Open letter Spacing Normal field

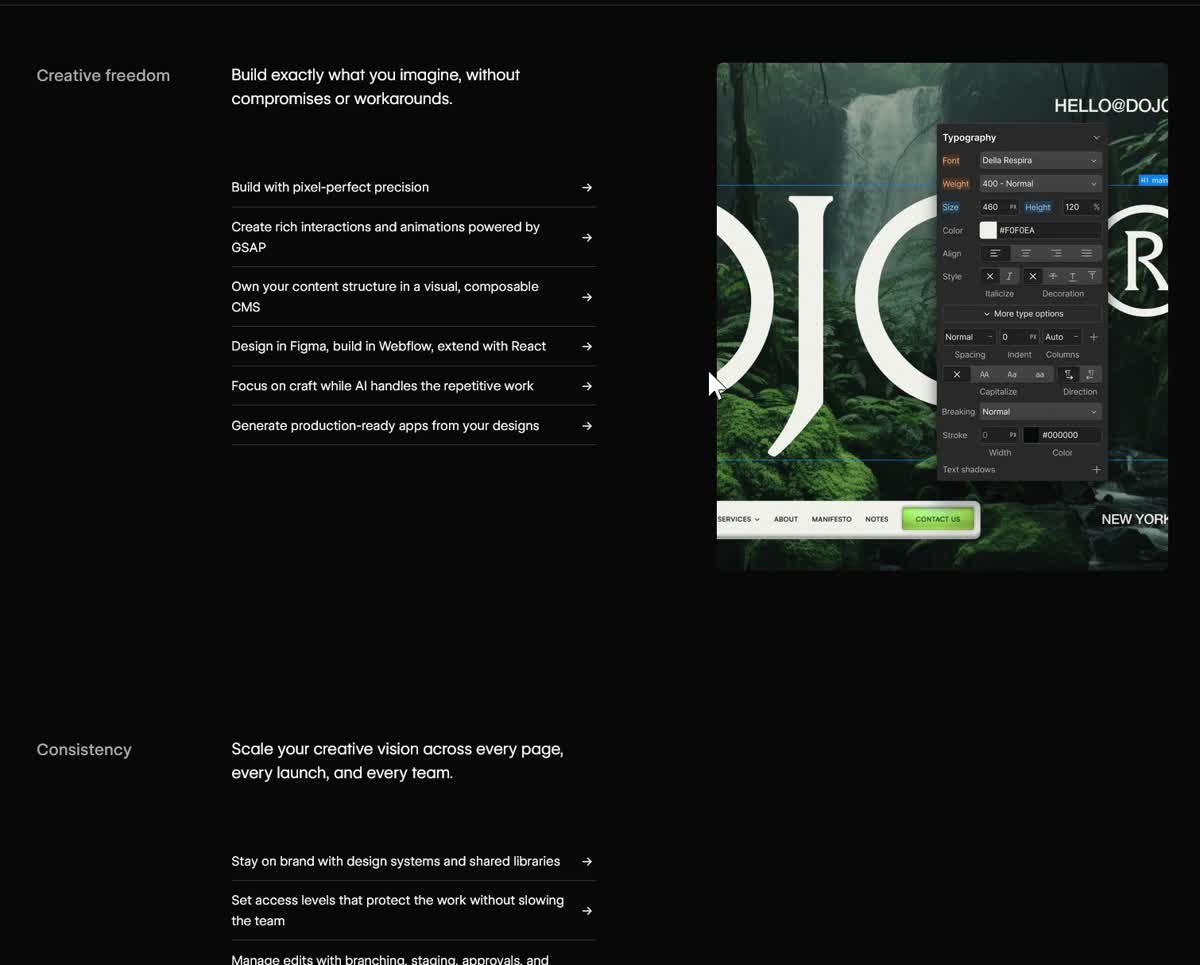[x=969, y=337]
